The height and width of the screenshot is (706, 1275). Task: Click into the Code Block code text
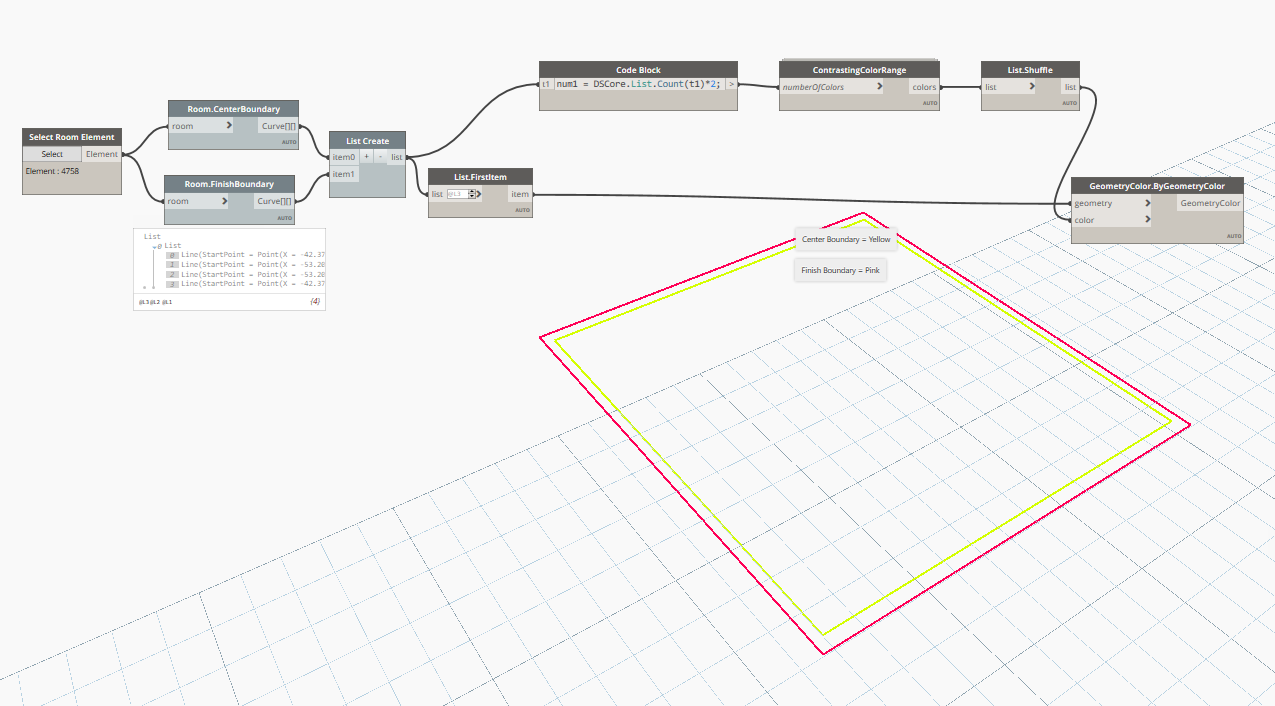click(x=638, y=85)
